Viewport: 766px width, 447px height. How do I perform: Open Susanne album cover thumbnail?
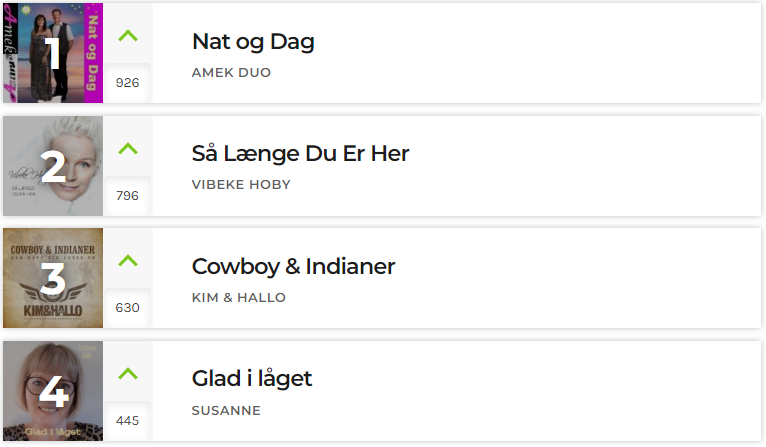[53, 391]
